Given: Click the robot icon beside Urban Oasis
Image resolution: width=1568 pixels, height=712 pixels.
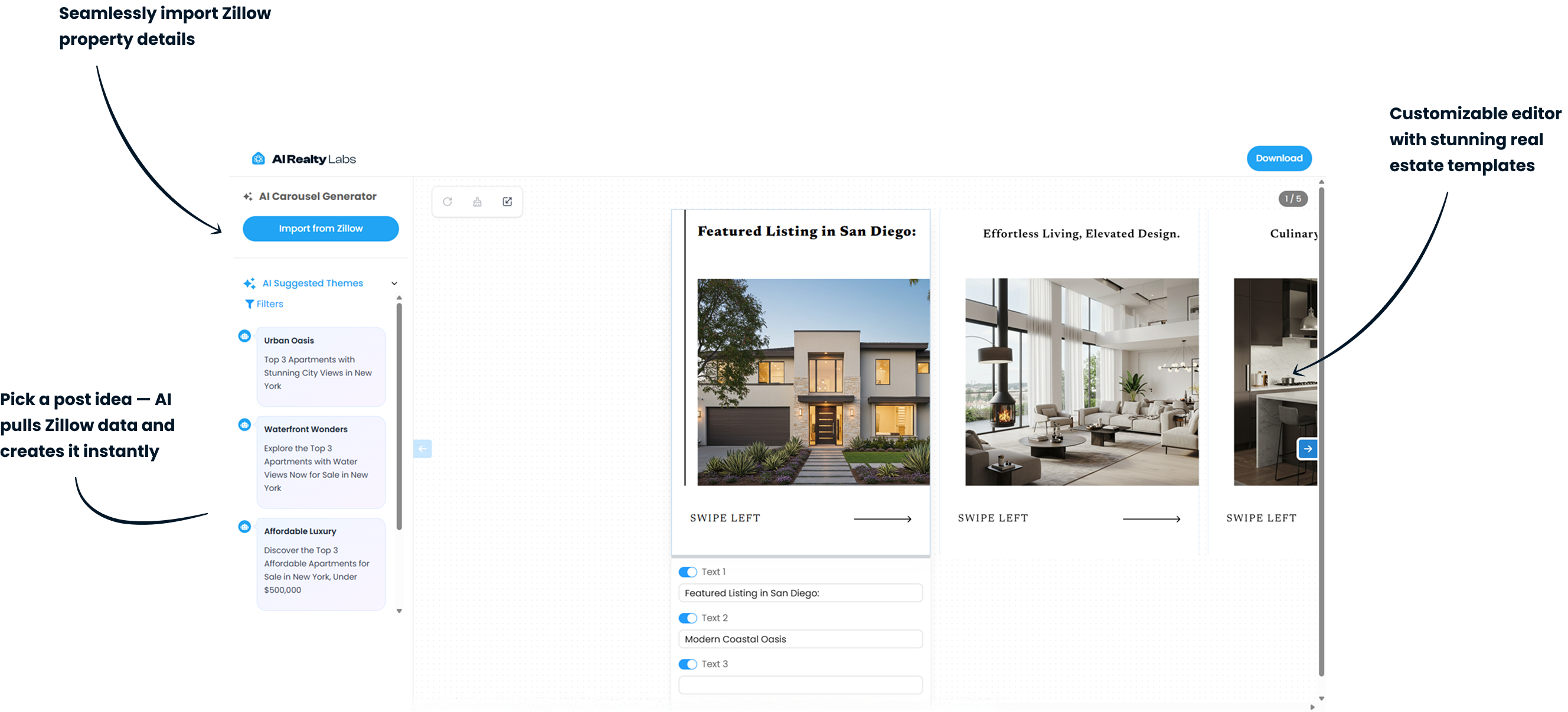Looking at the screenshot, I should 244,336.
